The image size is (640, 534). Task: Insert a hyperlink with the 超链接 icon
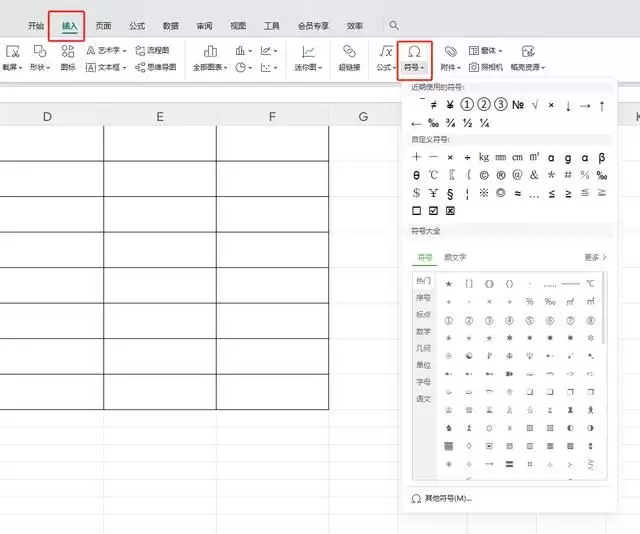click(349, 51)
